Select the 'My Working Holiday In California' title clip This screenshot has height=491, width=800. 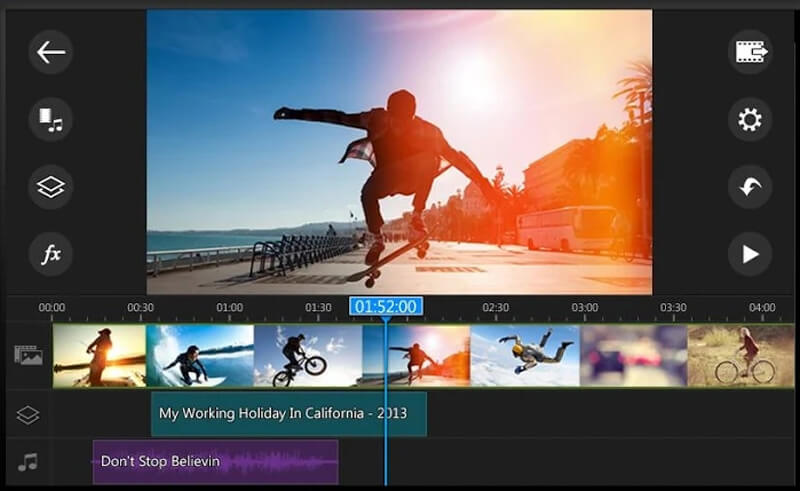pos(288,414)
